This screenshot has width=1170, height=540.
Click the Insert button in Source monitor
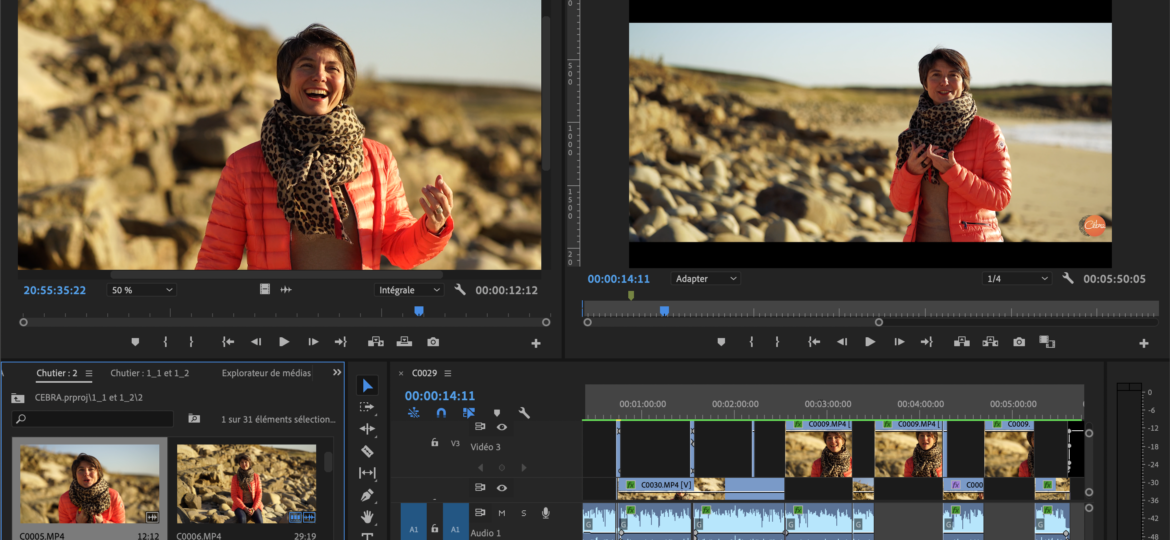[x=376, y=342]
